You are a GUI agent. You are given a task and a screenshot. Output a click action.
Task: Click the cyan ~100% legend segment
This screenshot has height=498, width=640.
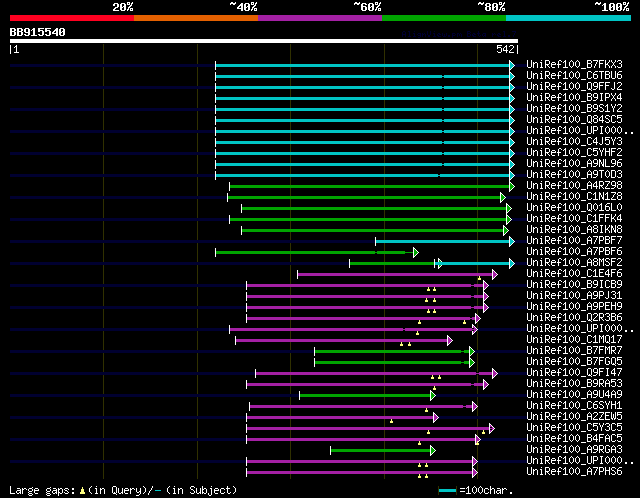pos(568,18)
